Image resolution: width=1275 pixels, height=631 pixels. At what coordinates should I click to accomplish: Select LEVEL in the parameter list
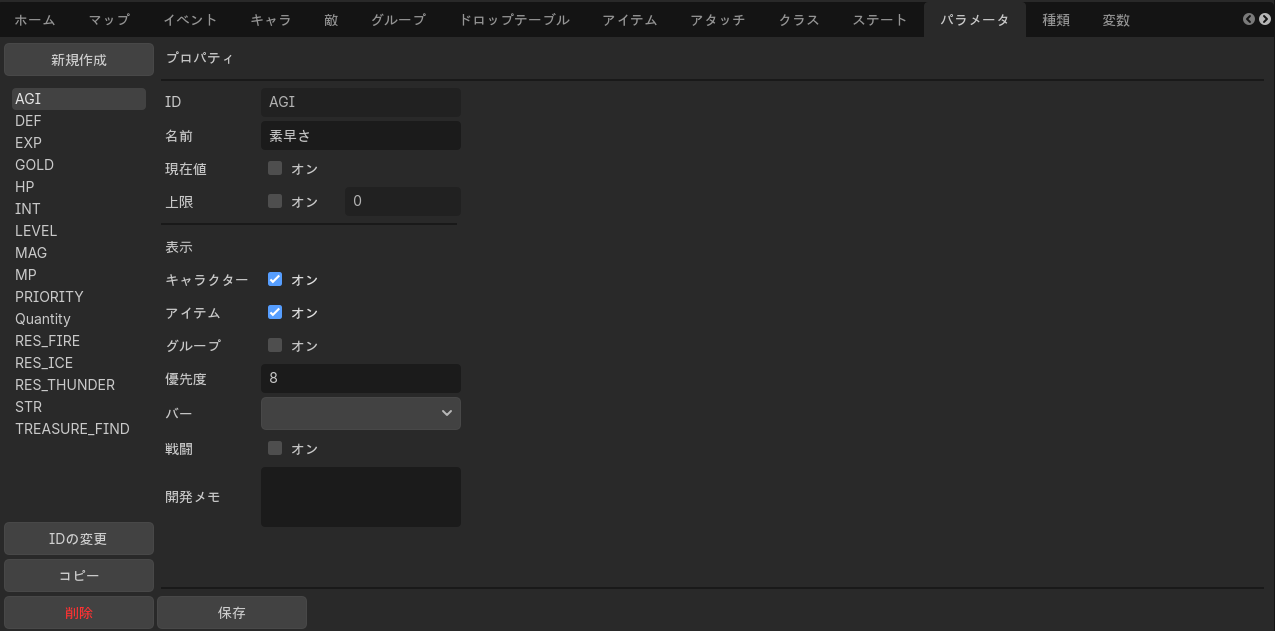[x=79, y=231]
